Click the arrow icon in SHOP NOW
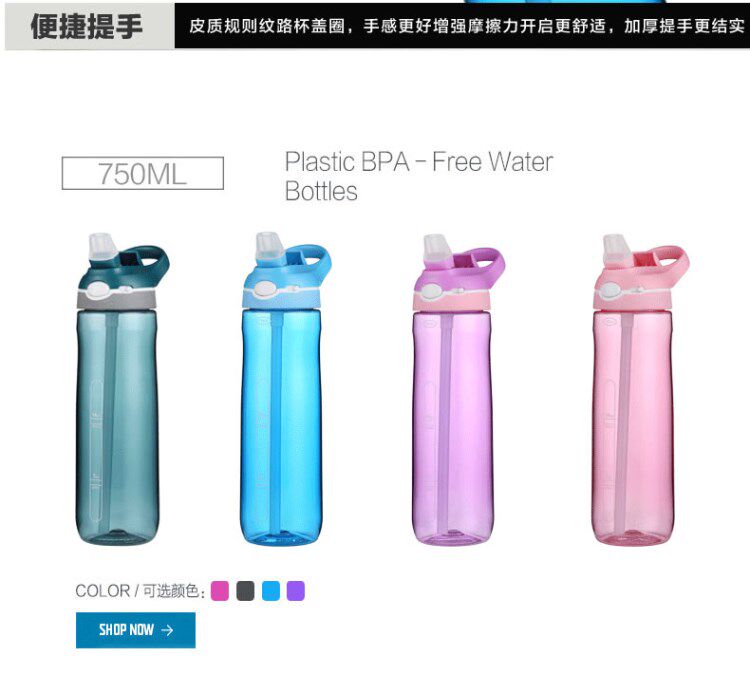The width and height of the screenshot is (750, 674). pos(167,630)
